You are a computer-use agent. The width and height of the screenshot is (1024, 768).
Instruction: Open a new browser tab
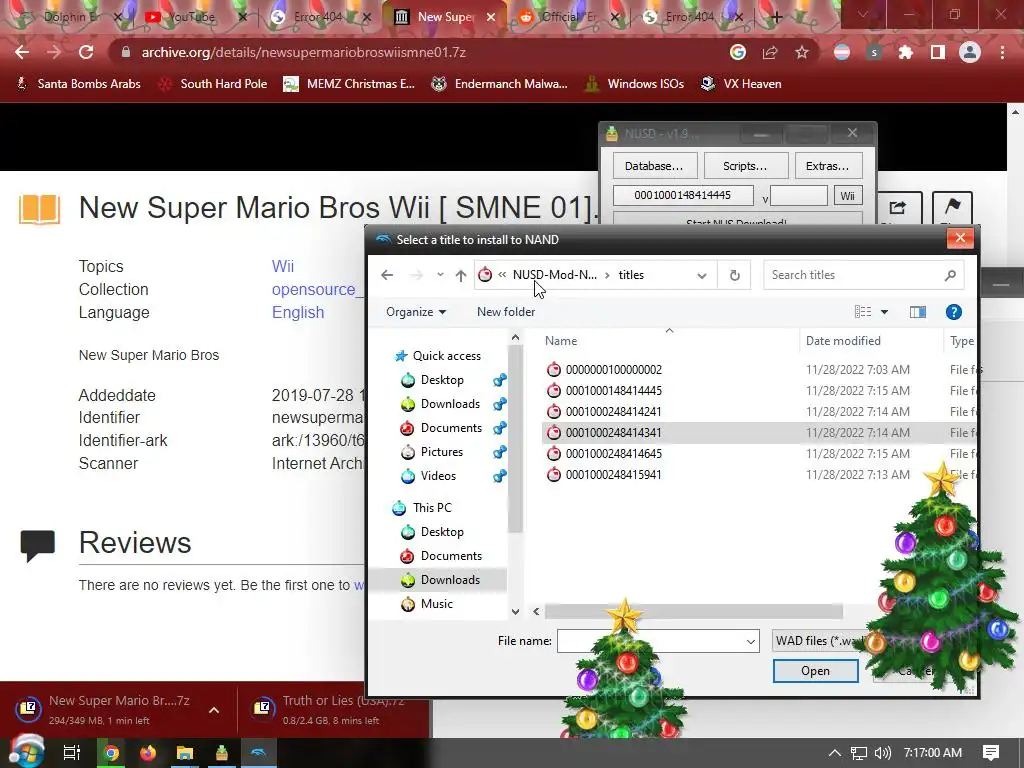click(776, 18)
